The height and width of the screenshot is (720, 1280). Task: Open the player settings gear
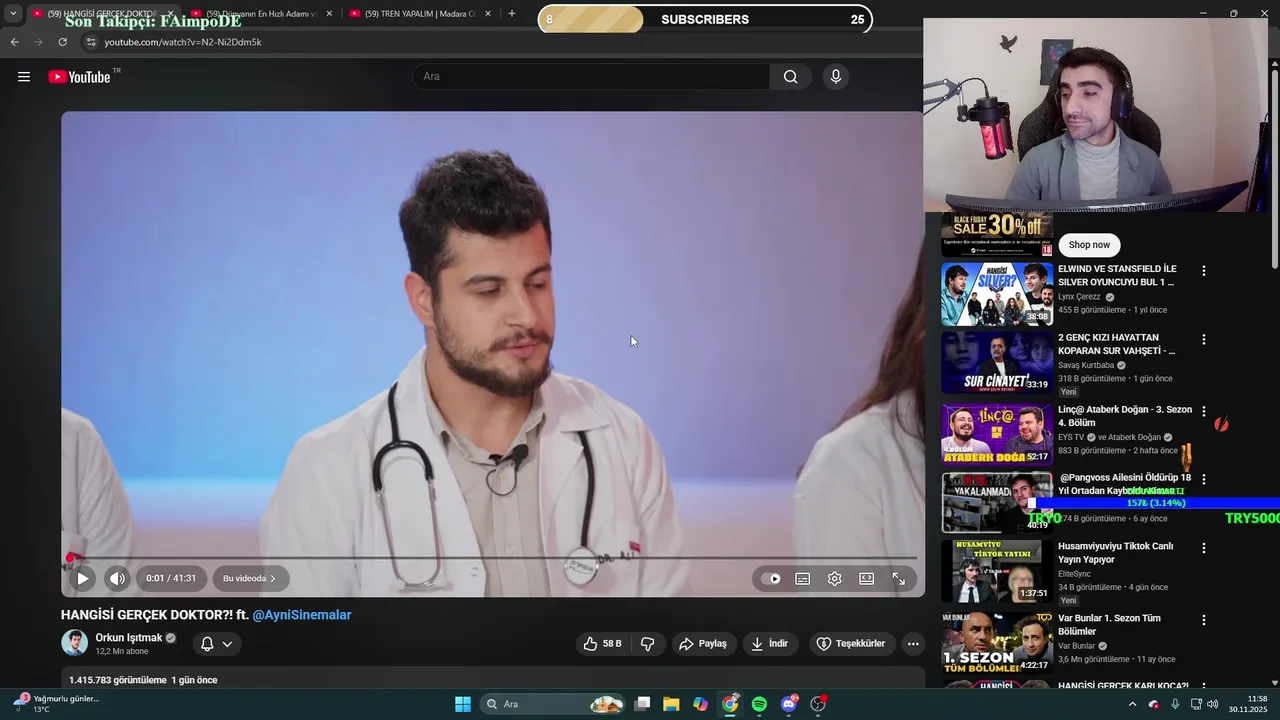pos(834,578)
